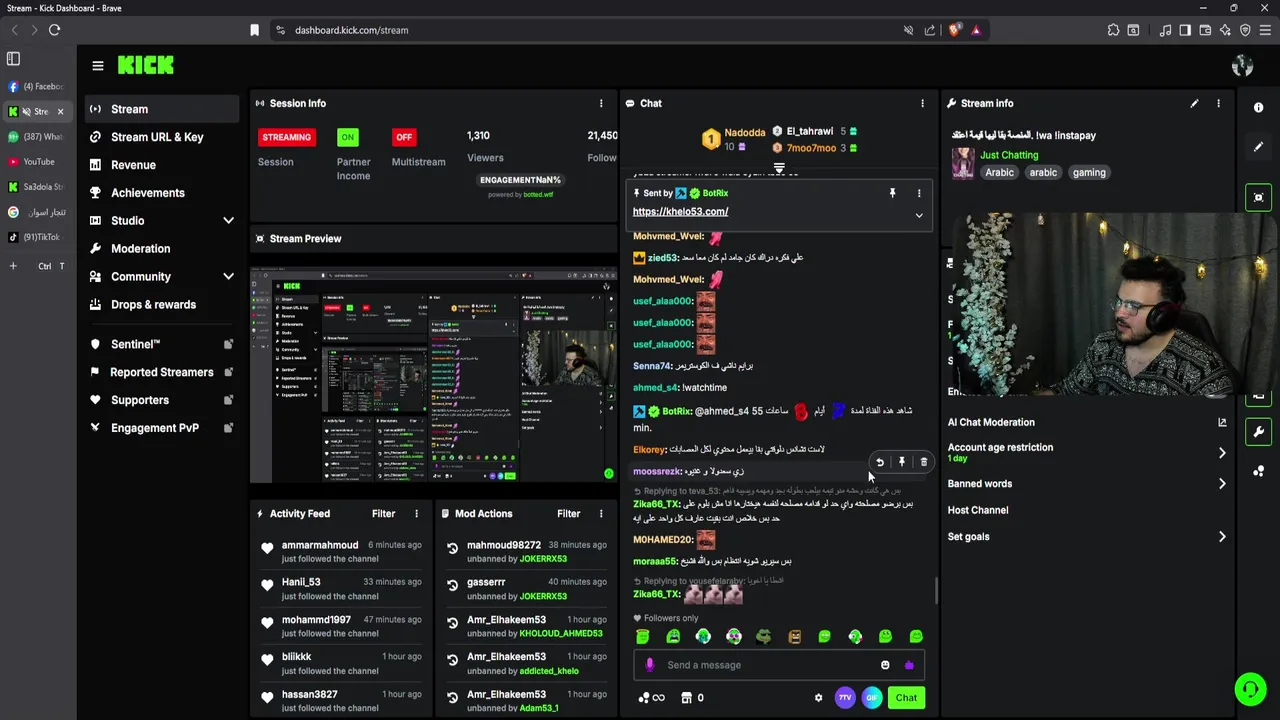Edit stream info with pencil icon
Screen dimensions: 1280x720
tap(1194, 103)
